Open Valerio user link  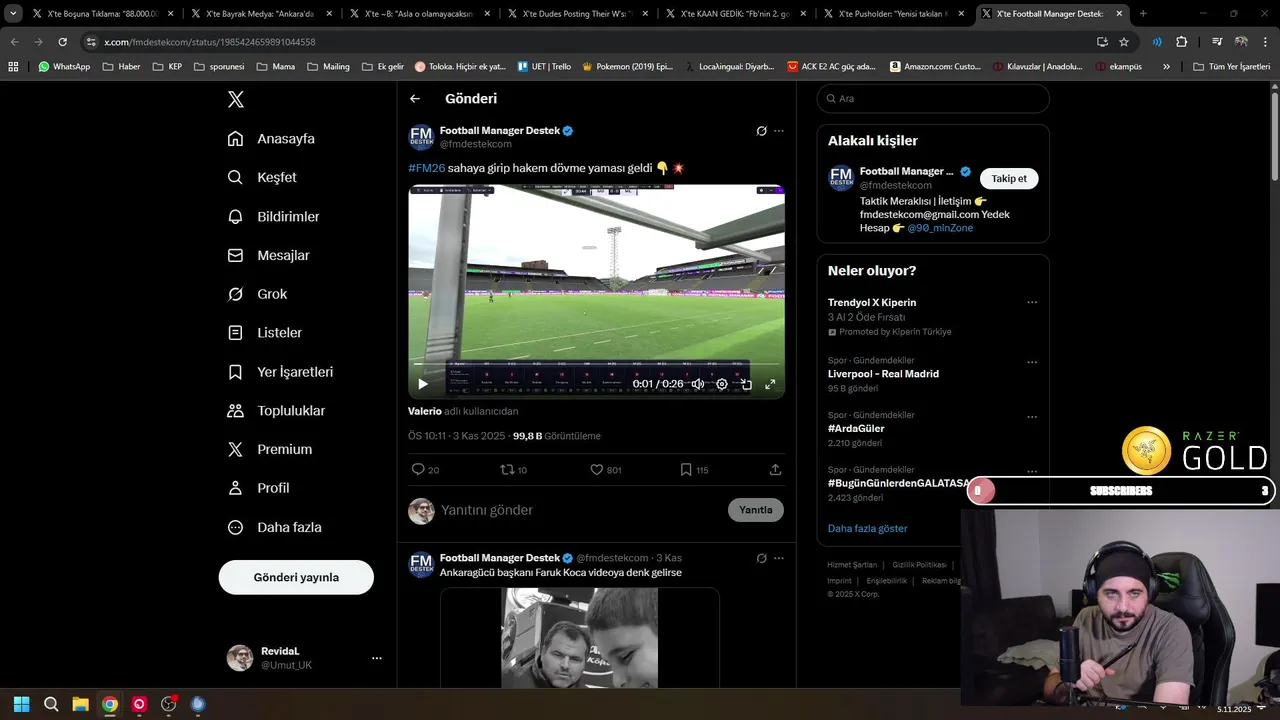point(425,411)
